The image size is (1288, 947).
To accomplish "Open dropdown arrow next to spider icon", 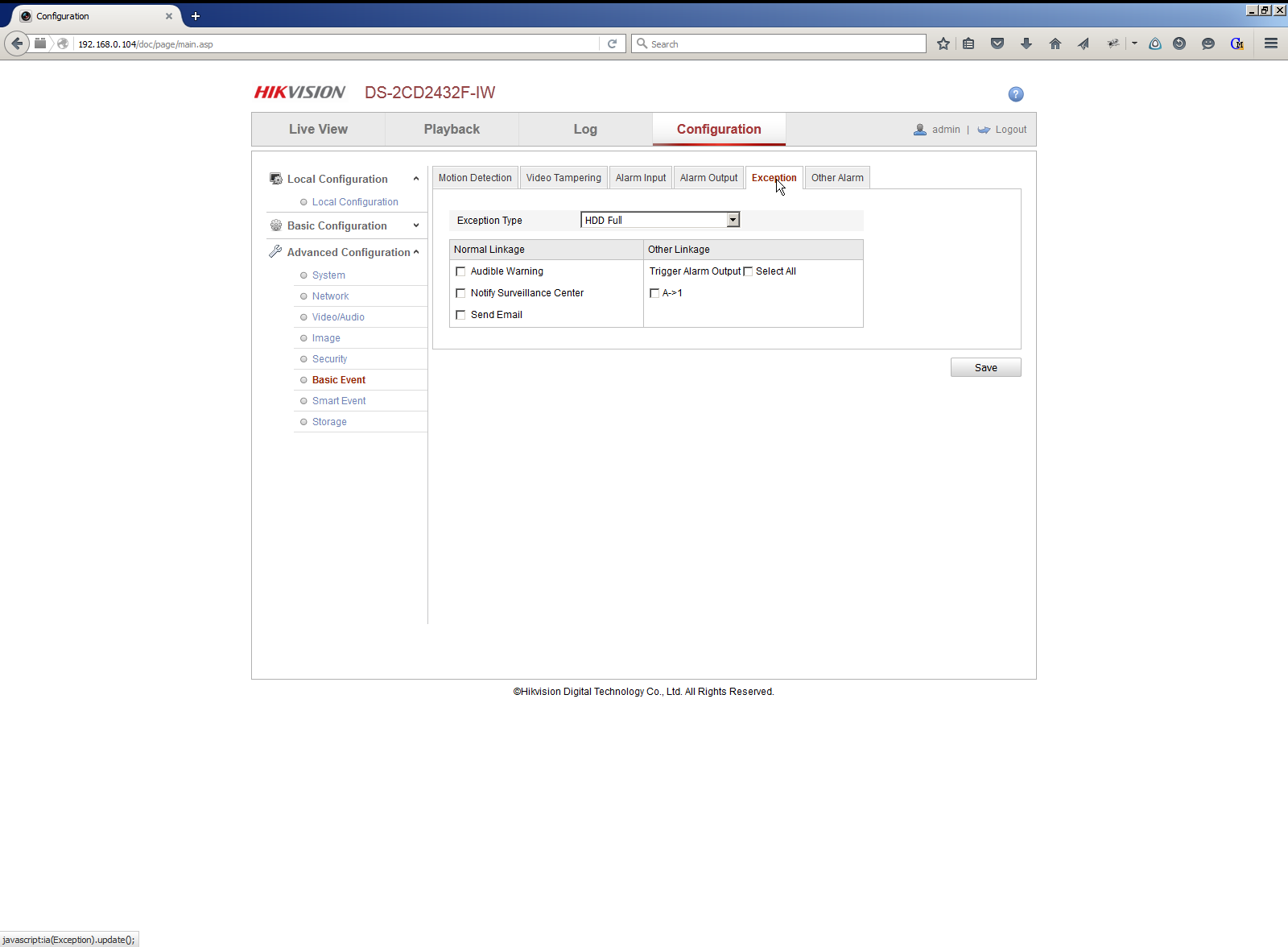I will click(x=1134, y=43).
